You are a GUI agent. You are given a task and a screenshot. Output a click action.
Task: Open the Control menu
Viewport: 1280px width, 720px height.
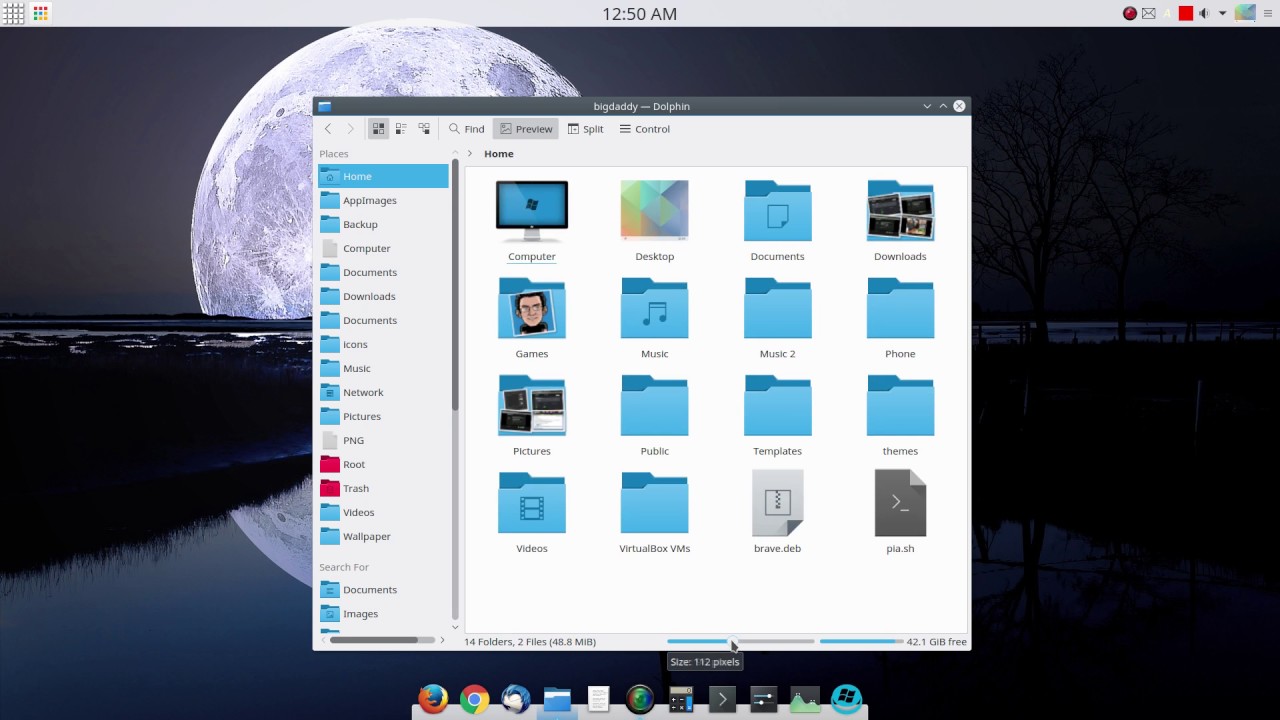click(x=645, y=129)
